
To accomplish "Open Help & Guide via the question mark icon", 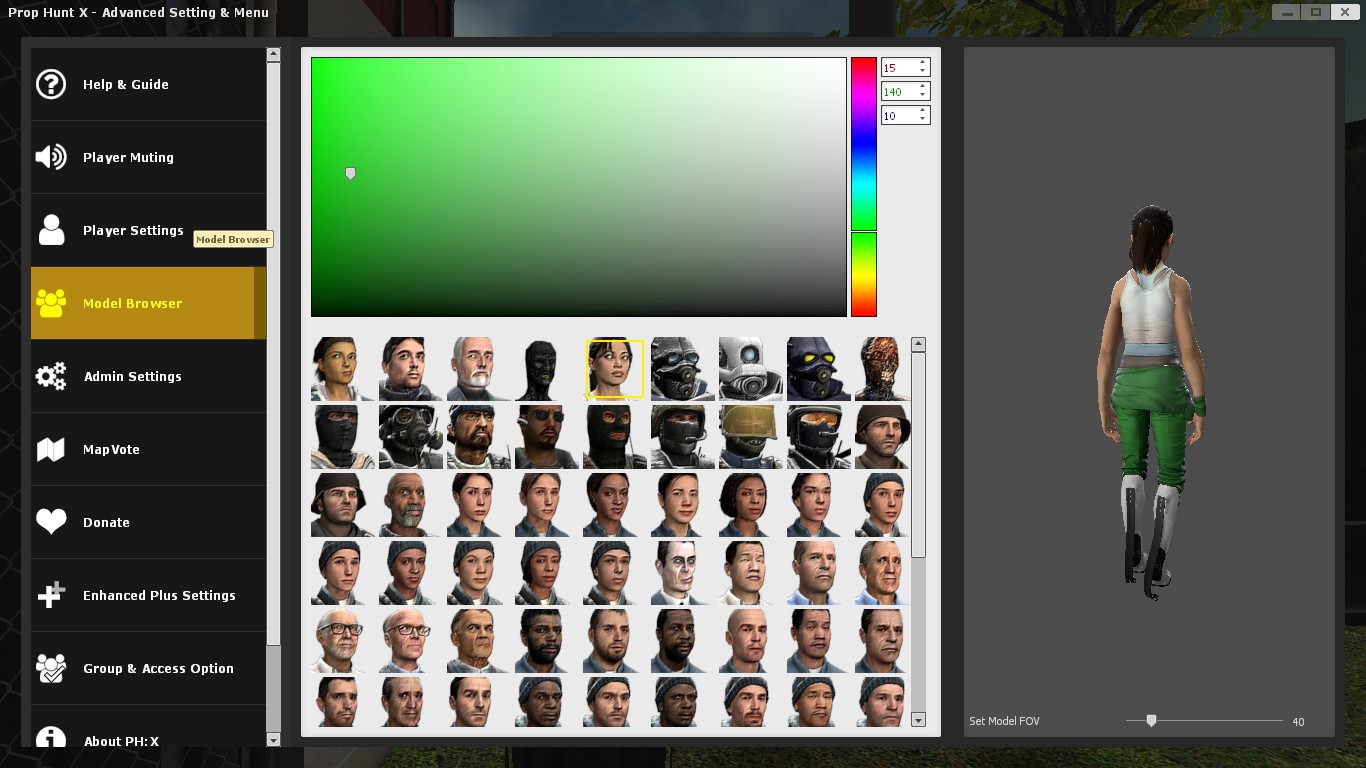I will coord(51,84).
